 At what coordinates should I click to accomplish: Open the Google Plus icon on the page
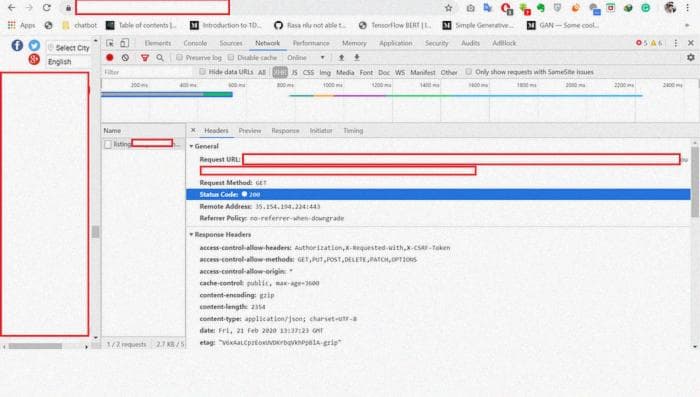34,59
